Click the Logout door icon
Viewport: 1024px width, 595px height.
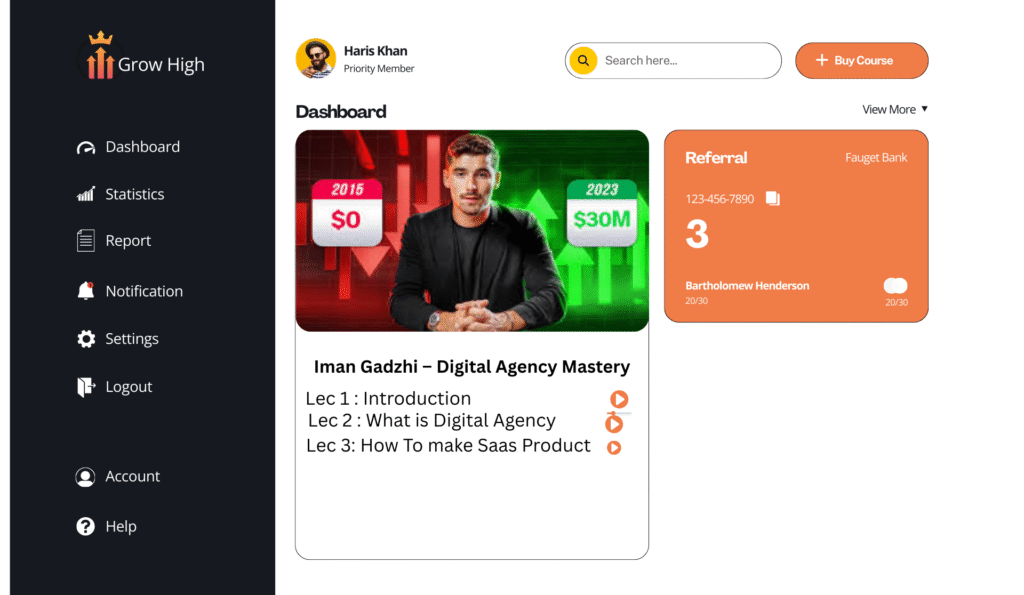[x=86, y=387]
